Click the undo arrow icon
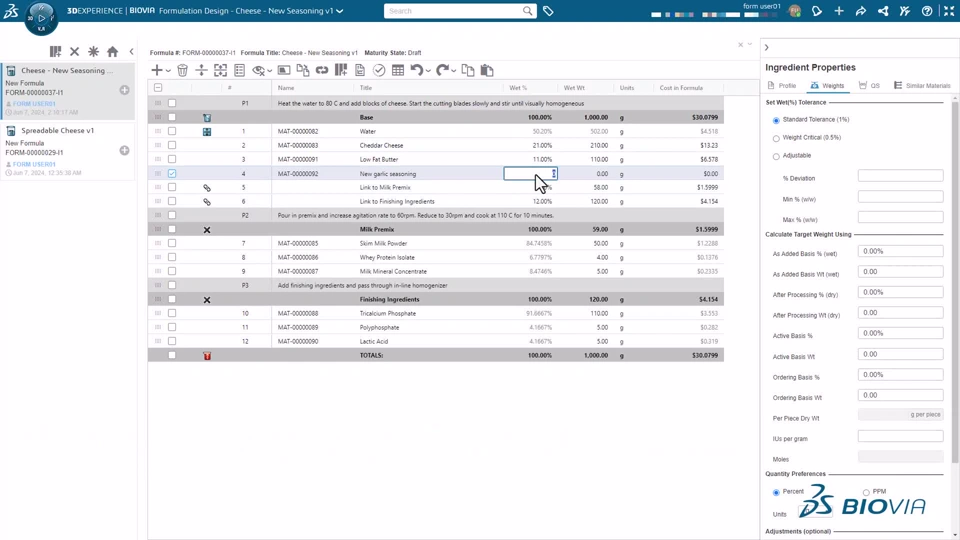This screenshot has height=540, width=960. click(417, 70)
